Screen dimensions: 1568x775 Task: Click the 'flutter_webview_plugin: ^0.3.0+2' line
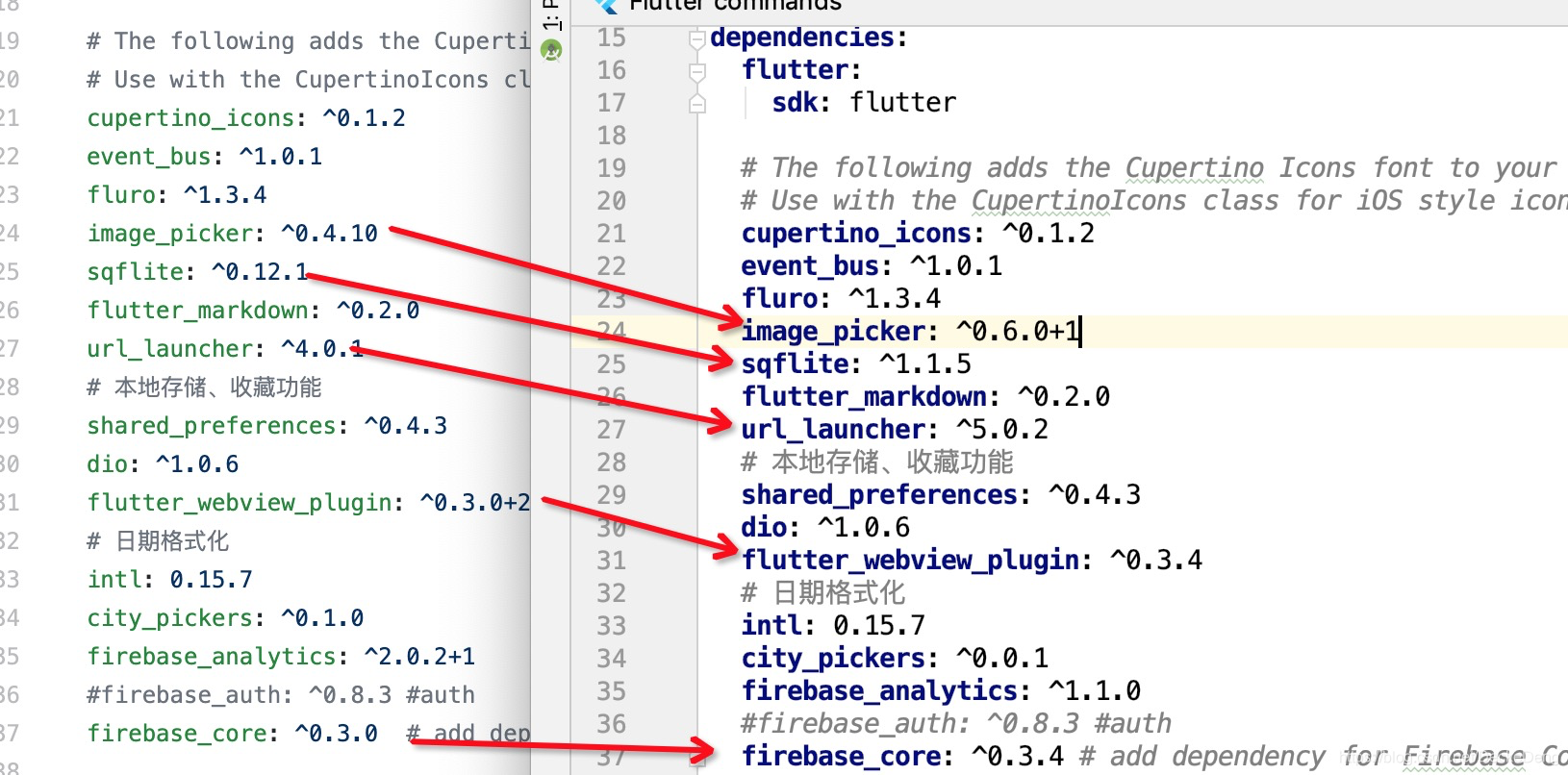pos(308,503)
